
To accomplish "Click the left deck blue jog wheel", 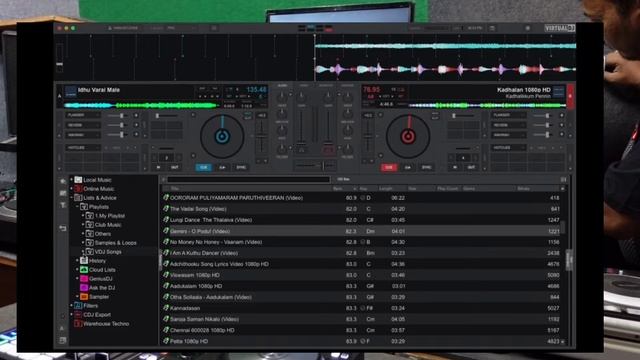I will point(222,136).
